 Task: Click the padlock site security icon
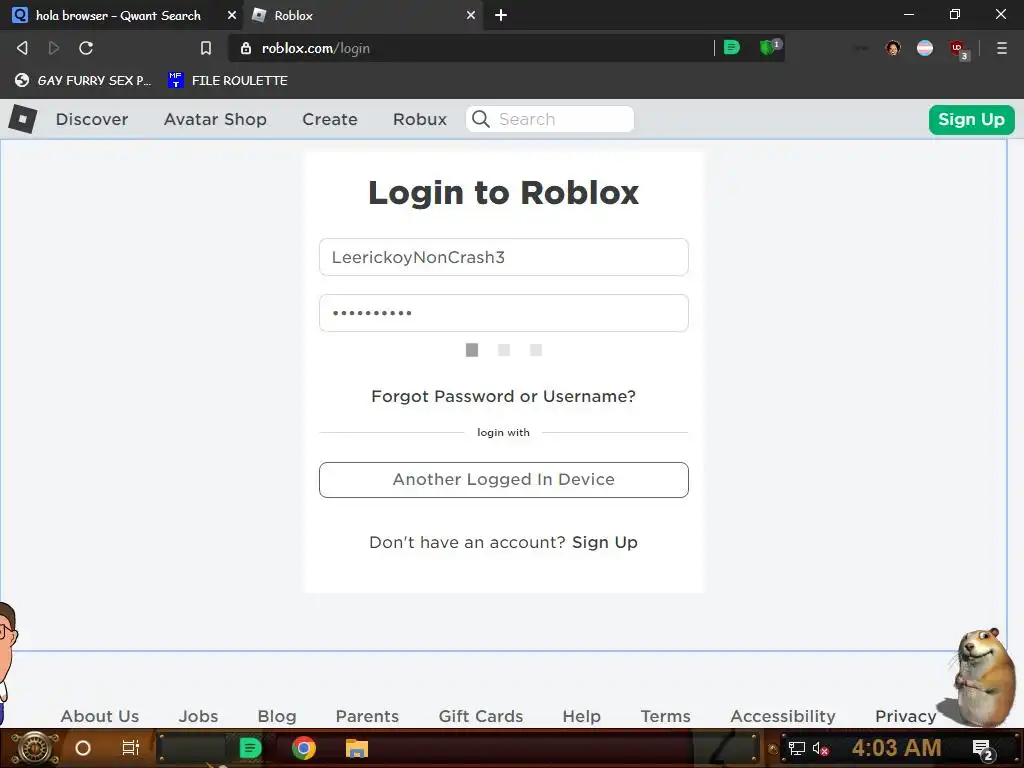point(246,48)
